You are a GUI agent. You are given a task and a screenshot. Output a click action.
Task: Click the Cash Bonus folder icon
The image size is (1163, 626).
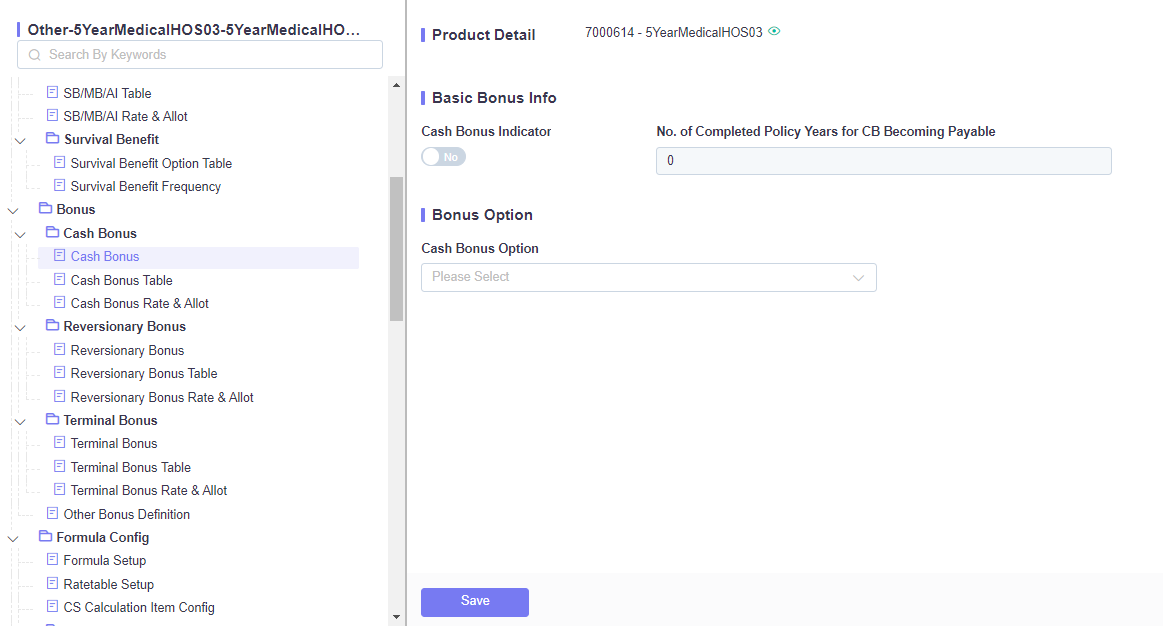click(52, 231)
